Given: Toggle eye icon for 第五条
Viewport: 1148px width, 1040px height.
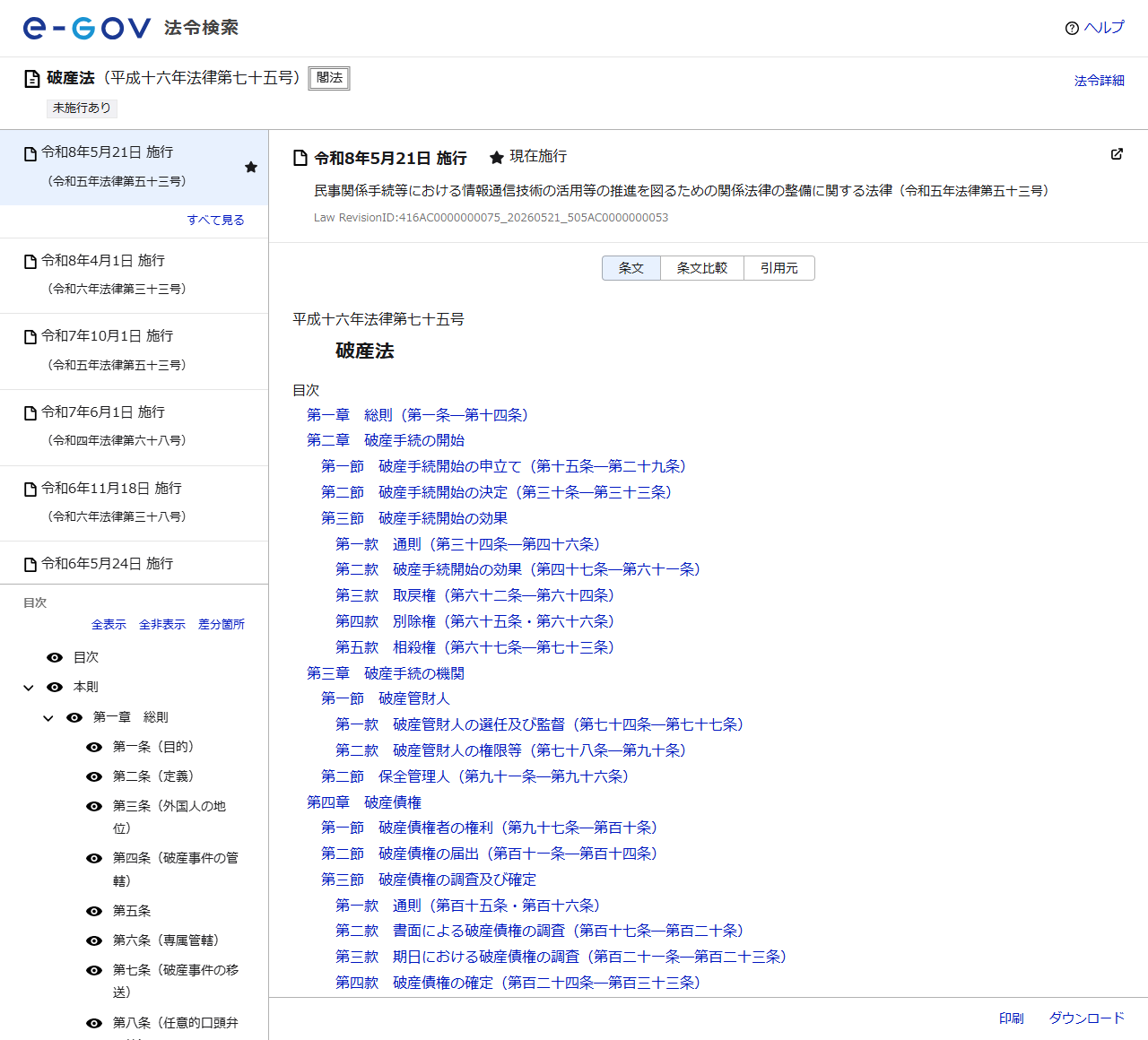Looking at the screenshot, I should 94,911.
